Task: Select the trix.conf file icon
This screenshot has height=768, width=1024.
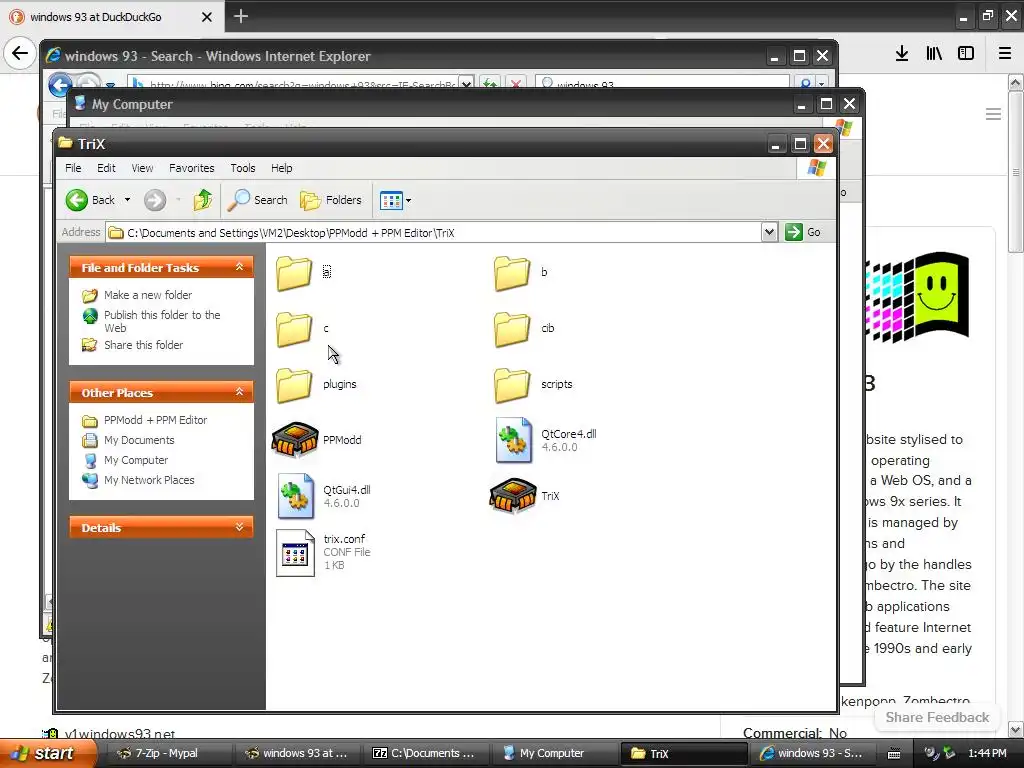Action: 295,552
